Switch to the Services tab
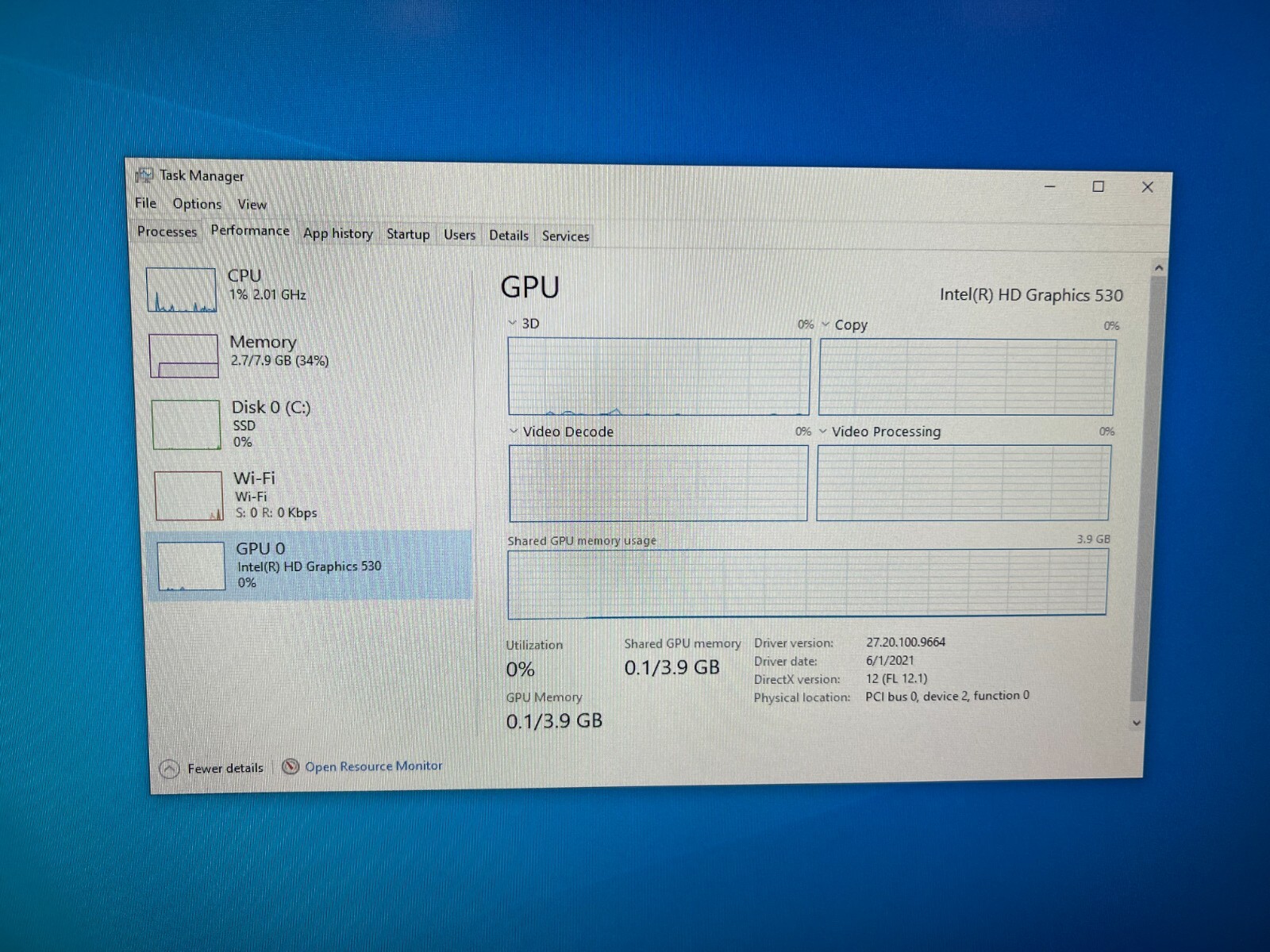Image resolution: width=1270 pixels, height=952 pixels. [565, 236]
